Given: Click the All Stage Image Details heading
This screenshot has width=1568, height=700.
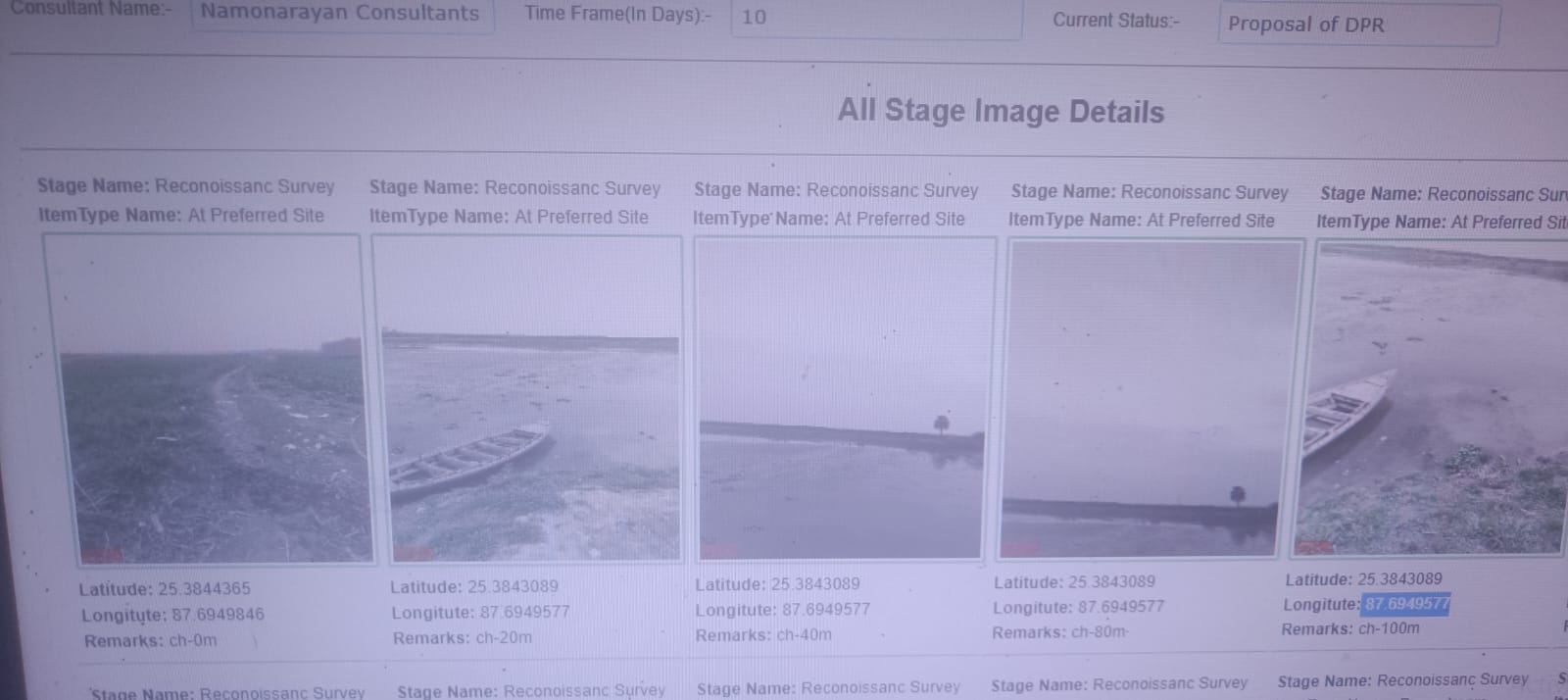Looking at the screenshot, I should (1001, 112).
